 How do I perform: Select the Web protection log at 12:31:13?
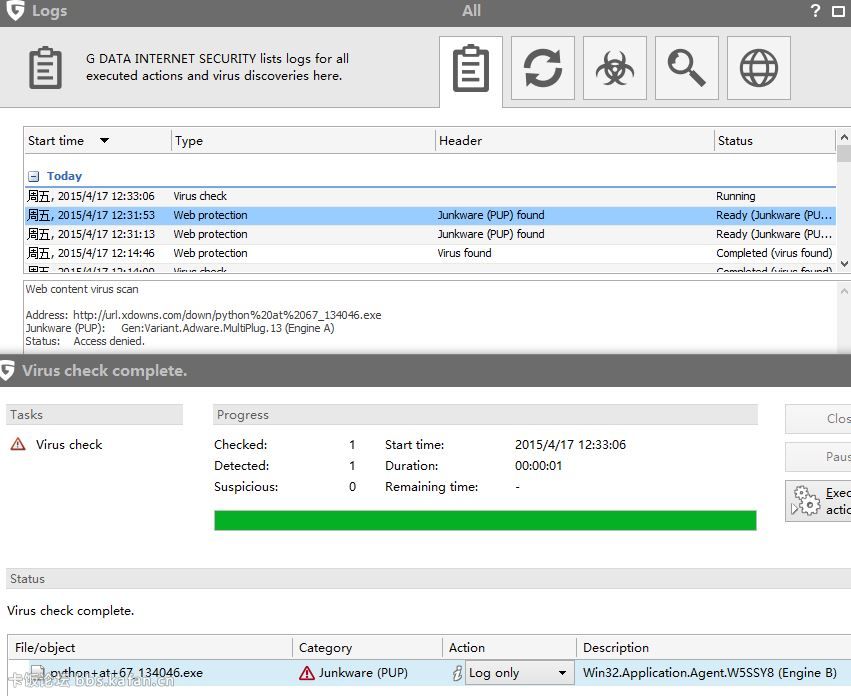click(430, 235)
